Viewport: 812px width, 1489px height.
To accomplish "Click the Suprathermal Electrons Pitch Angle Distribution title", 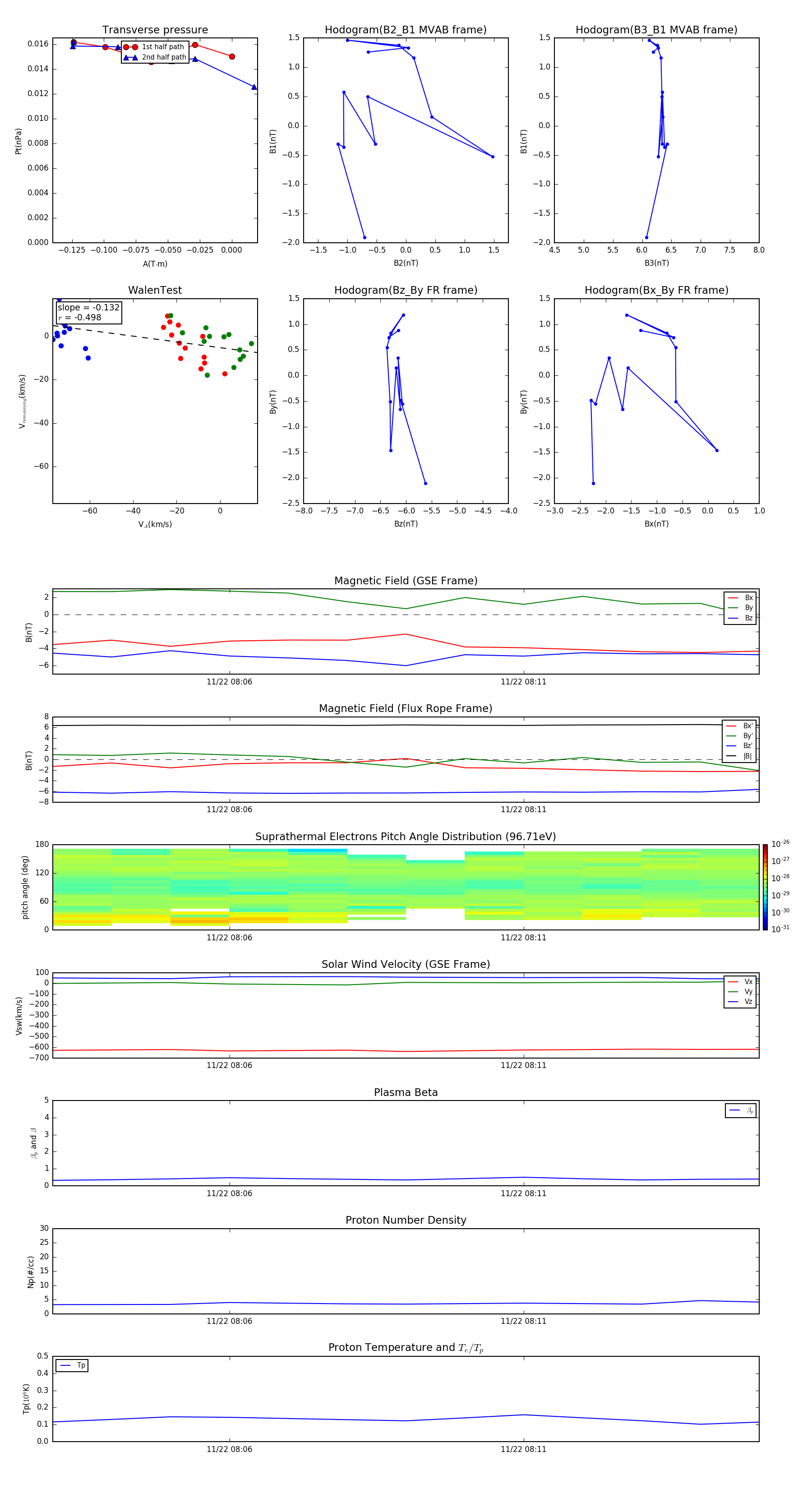I will 406,837.
